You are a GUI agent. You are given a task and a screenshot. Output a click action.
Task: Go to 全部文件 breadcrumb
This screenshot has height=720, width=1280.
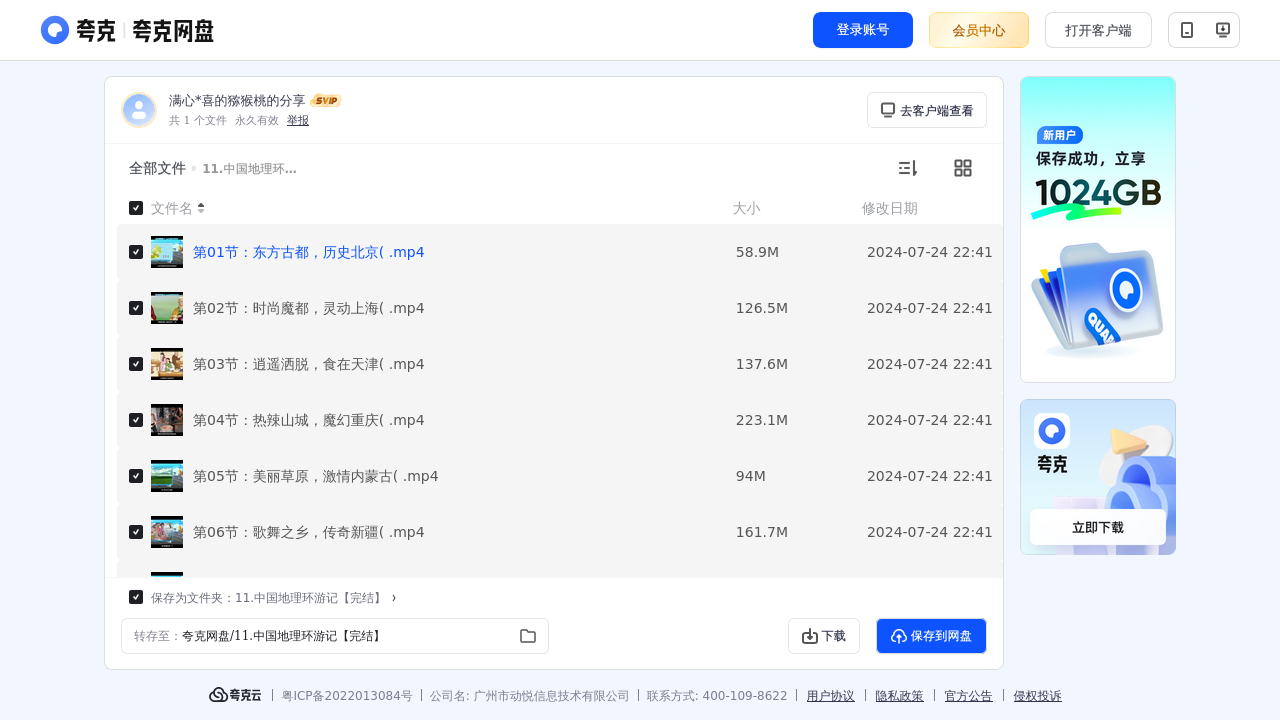point(157,169)
